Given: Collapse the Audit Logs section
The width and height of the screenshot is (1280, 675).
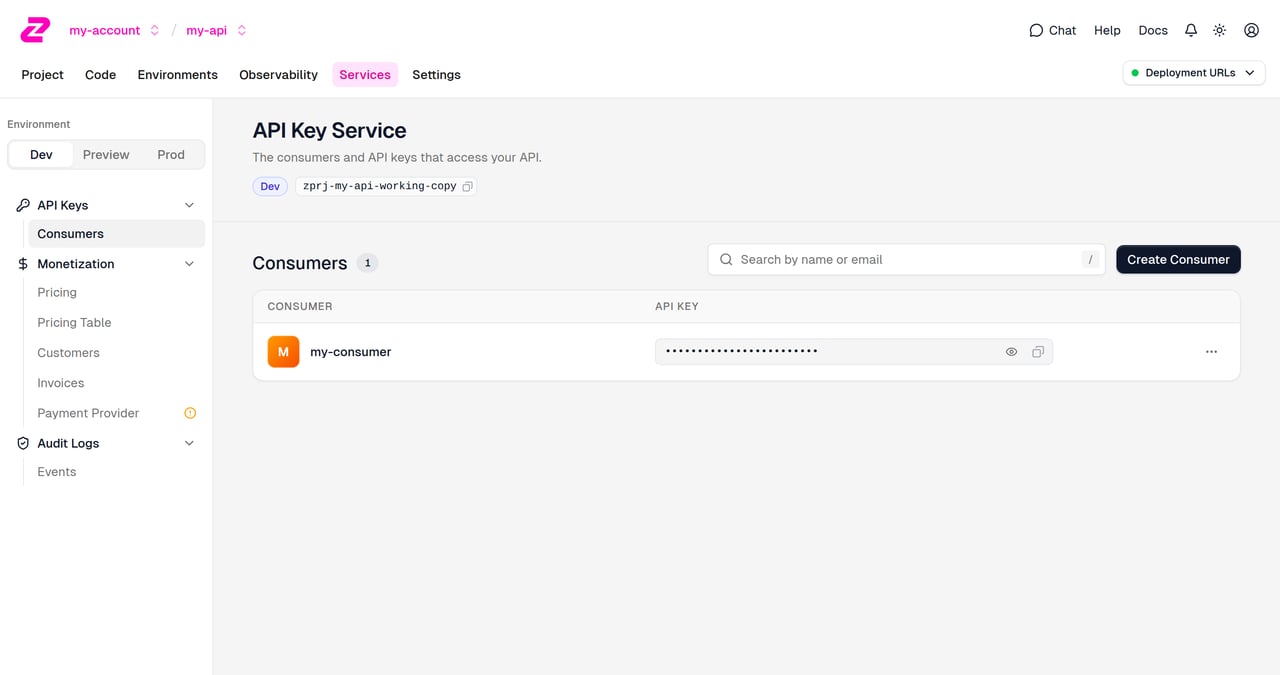Looking at the screenshot, I should (189, 443).
